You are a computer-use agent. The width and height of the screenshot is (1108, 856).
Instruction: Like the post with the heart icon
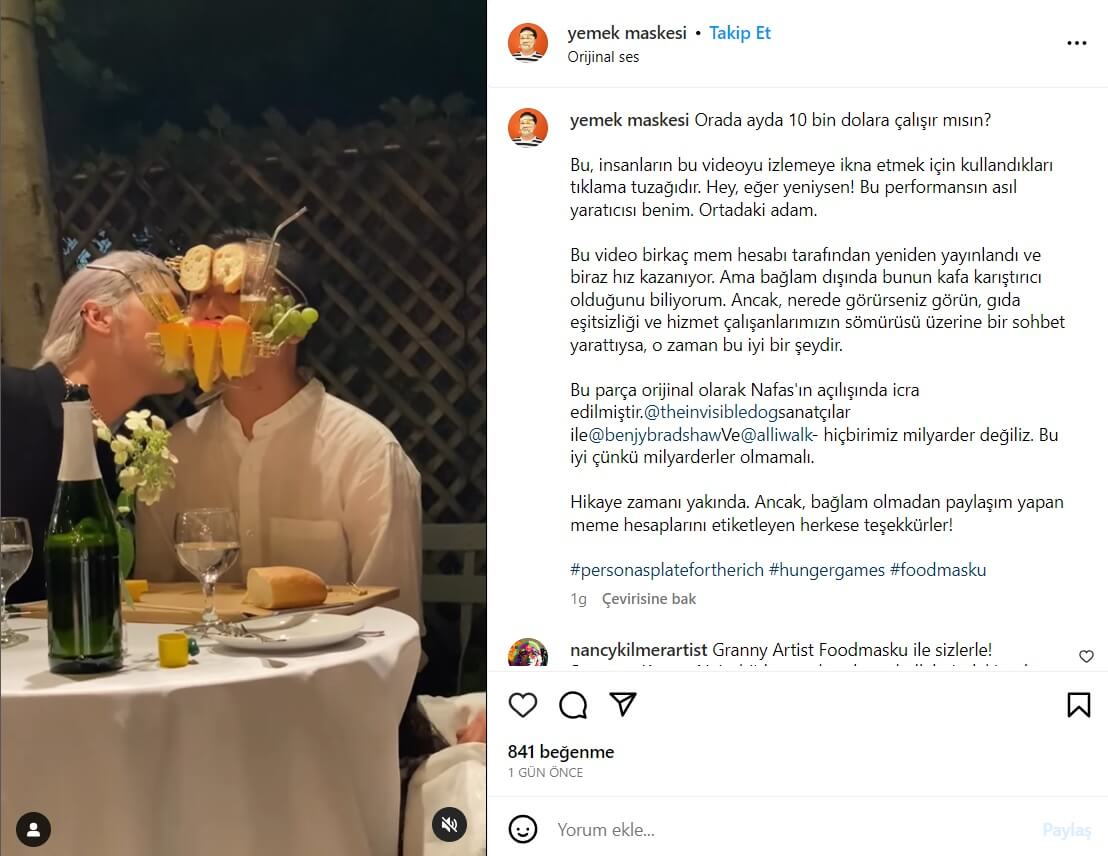click(x=523, y=705)
